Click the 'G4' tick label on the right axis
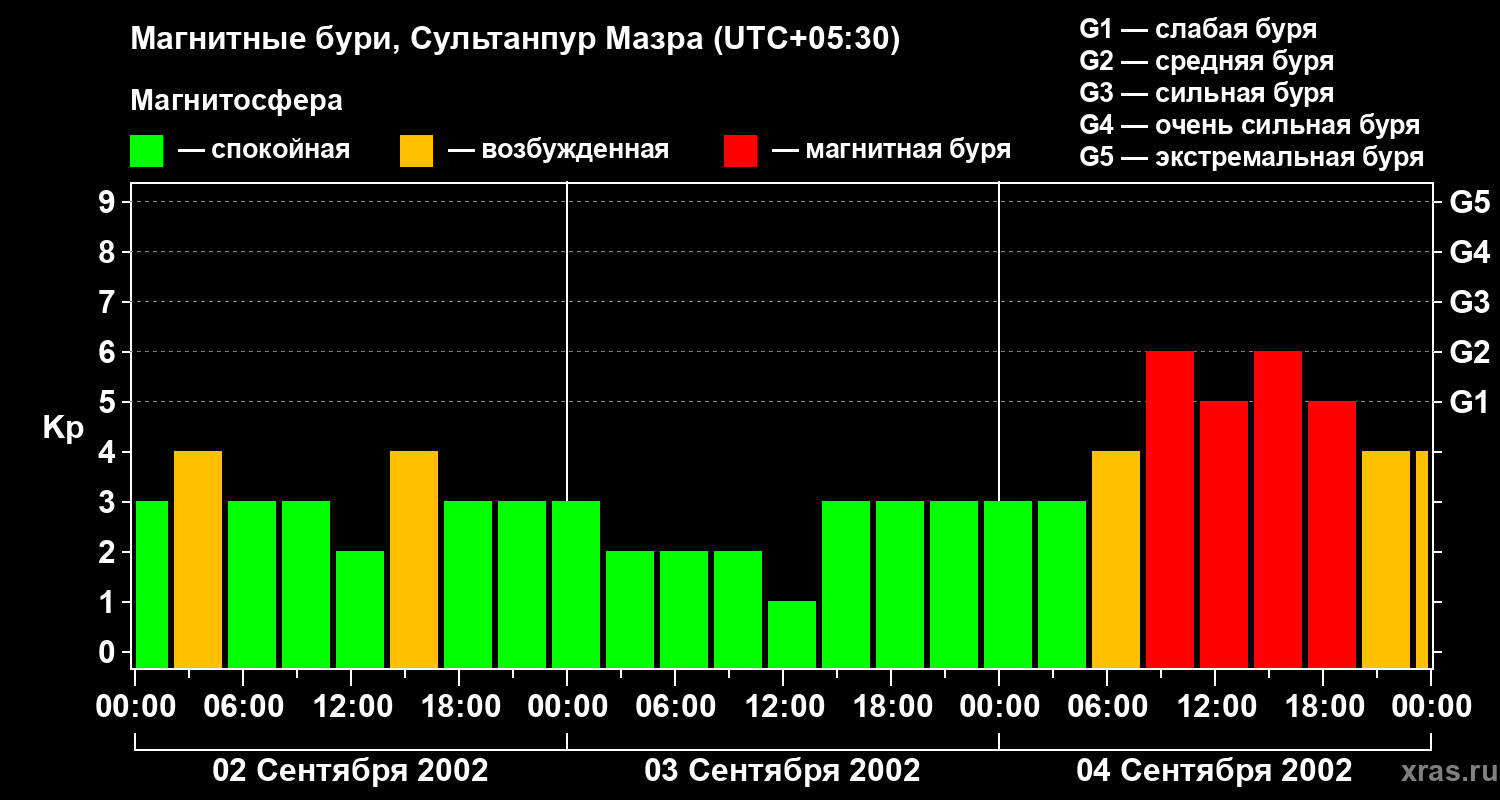The width and height of the screenshot is (1500, 800). (1469, 252)
